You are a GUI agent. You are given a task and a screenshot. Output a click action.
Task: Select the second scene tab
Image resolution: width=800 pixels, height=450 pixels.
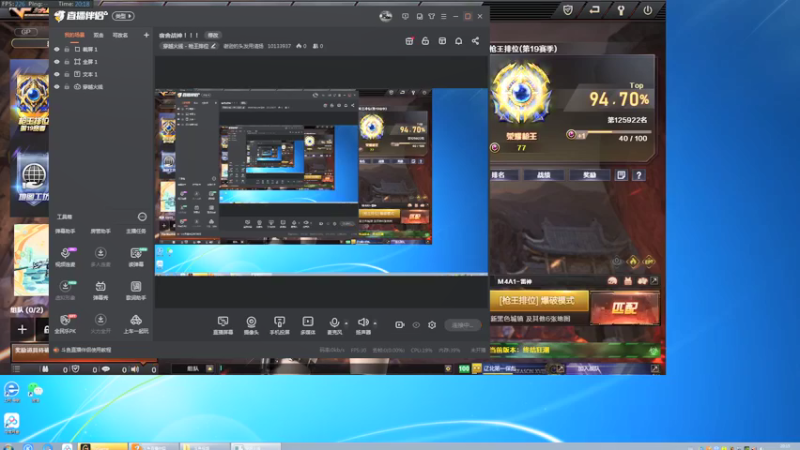click(x=98, y=35)
